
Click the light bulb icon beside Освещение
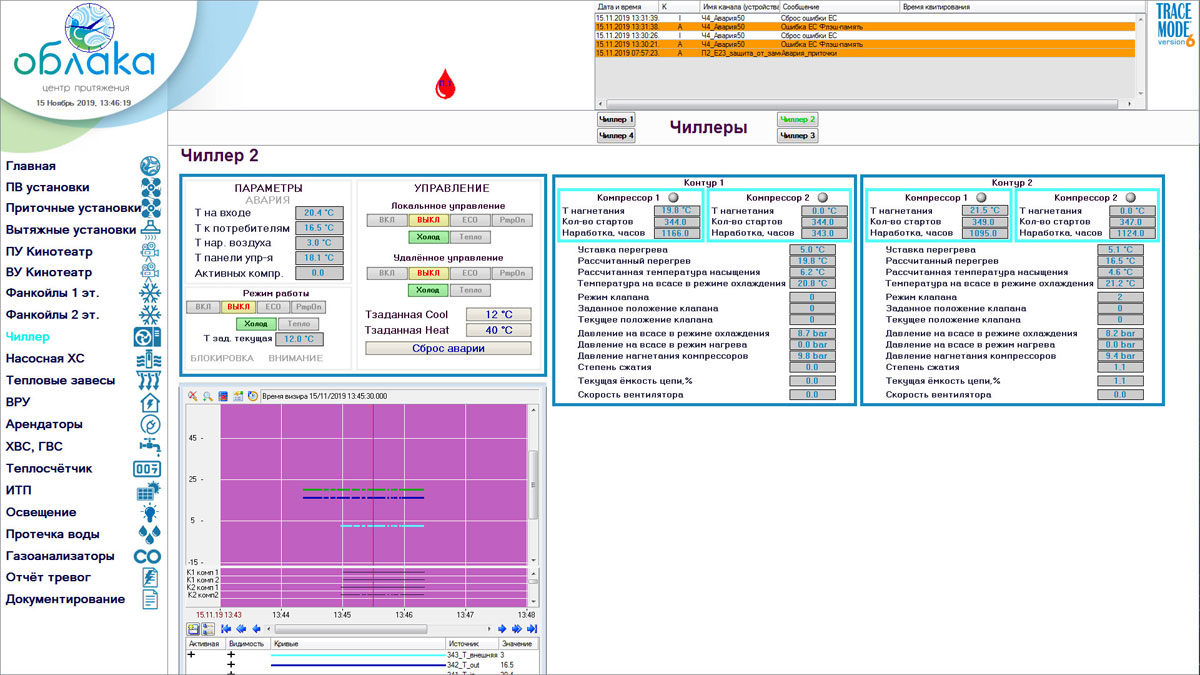pyautogui.click(x=149, y=513)
